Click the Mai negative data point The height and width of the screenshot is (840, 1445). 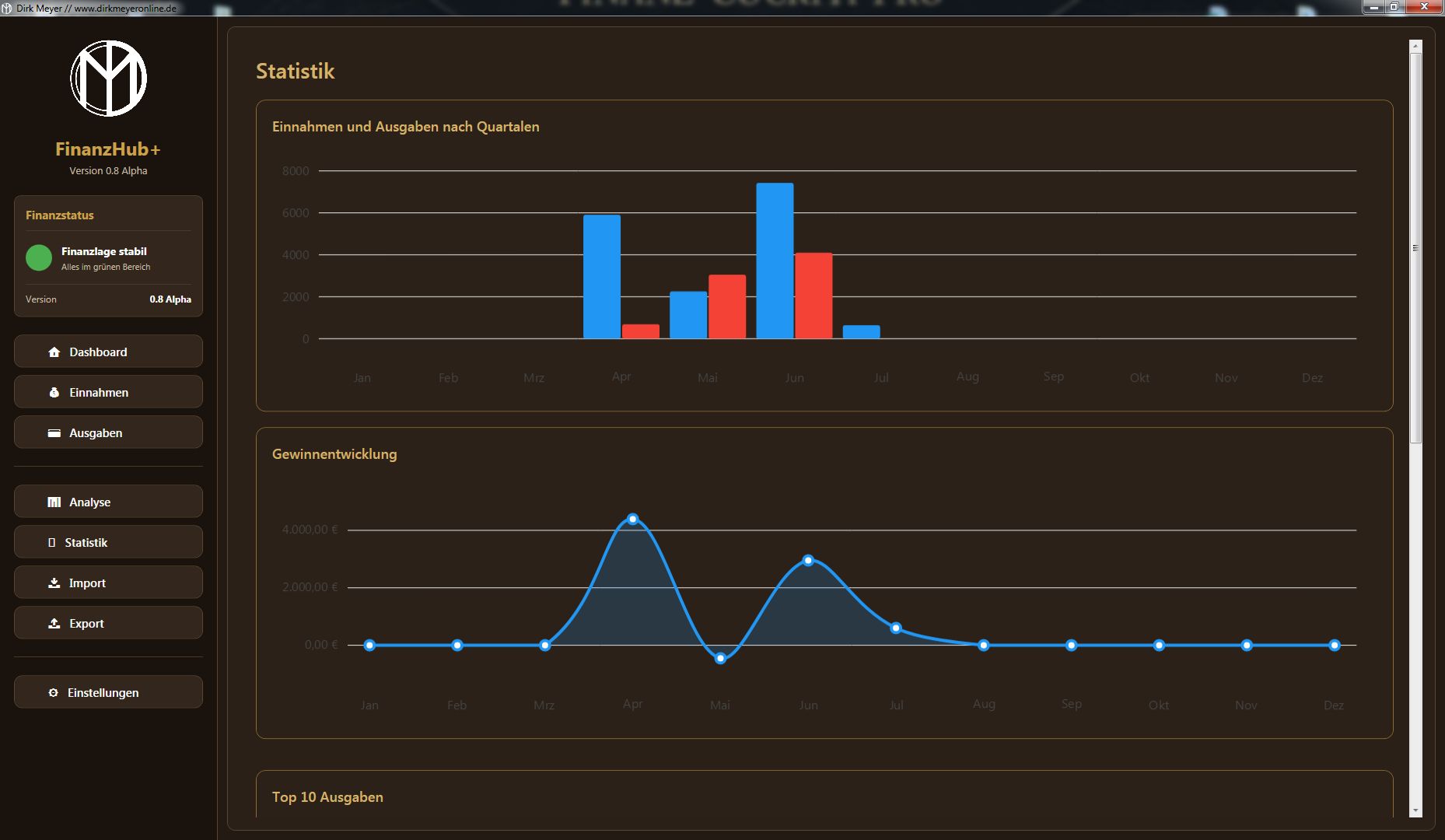721,659
